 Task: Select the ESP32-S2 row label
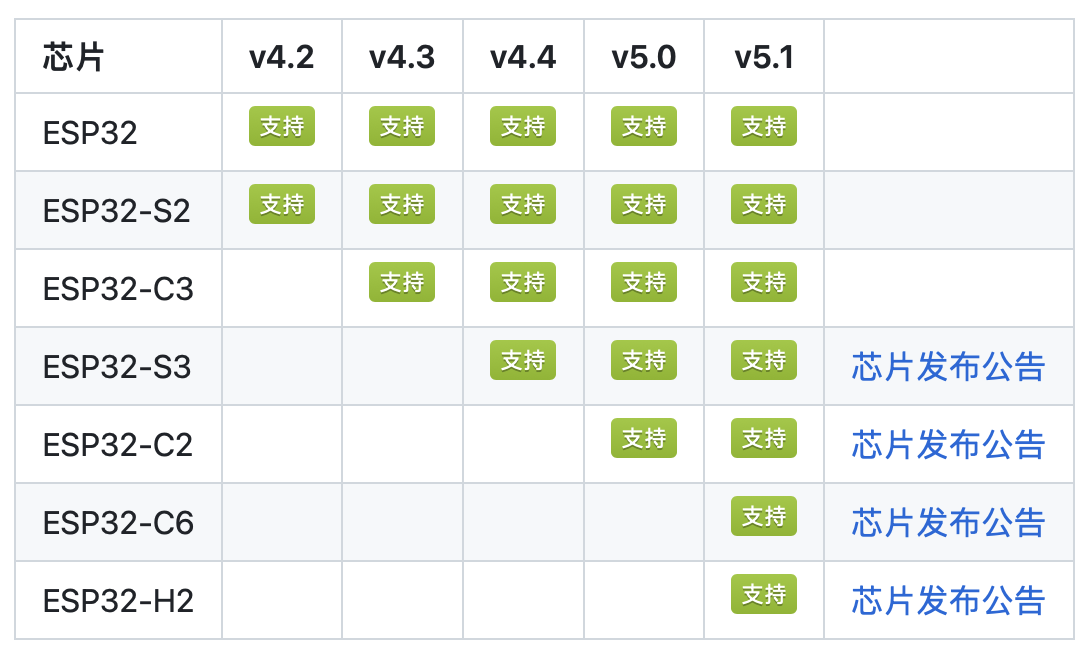tap(116, 211)
